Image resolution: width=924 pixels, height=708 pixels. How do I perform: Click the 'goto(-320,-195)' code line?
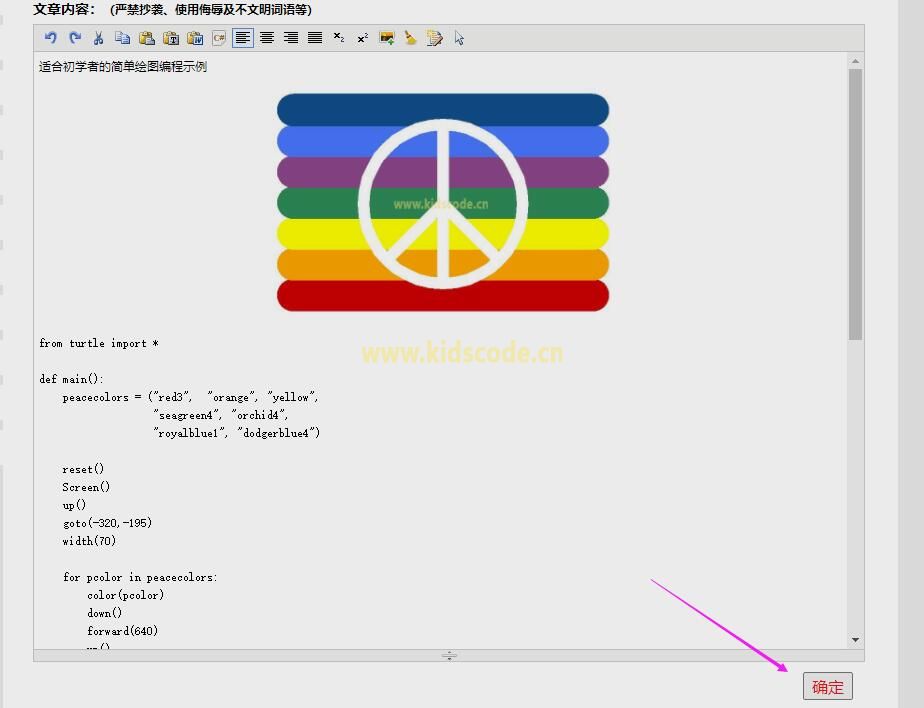[x=107, y=523]
